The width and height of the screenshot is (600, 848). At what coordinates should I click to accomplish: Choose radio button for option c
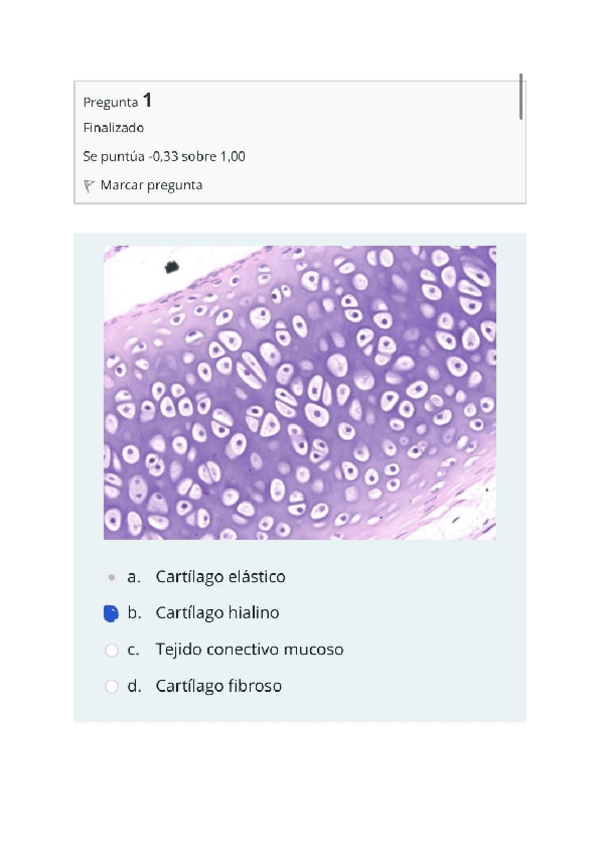(111, 650)
